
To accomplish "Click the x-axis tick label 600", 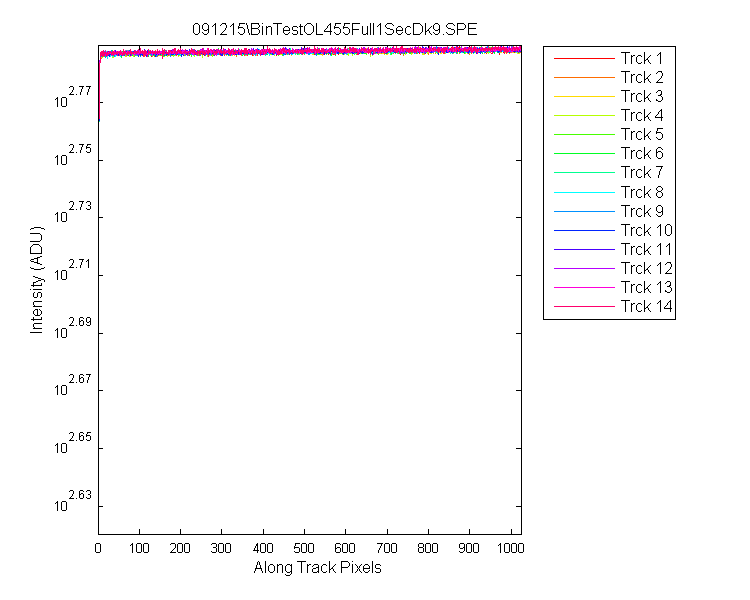I will coord(345,548).
